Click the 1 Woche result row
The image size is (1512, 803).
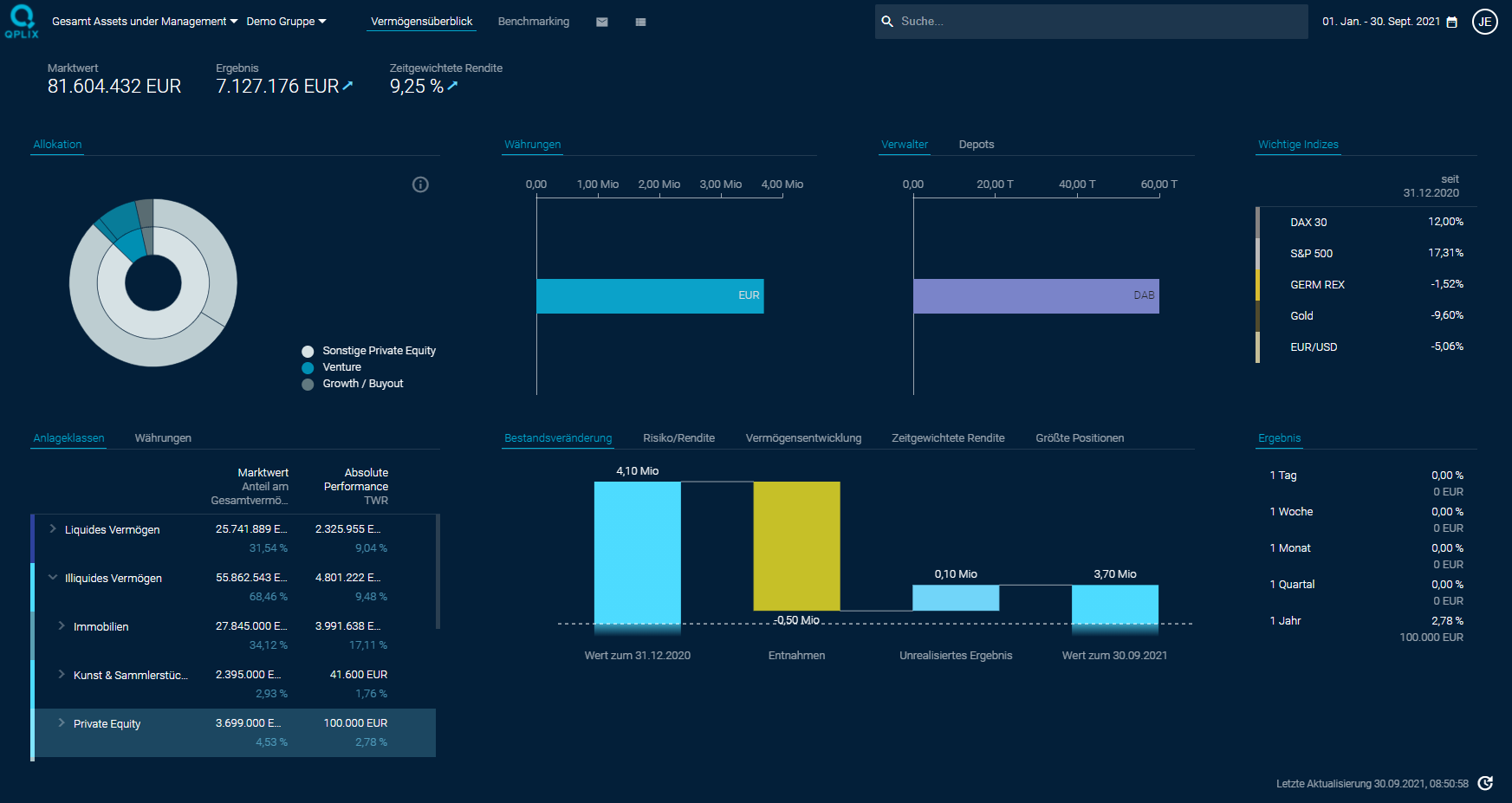pos(1366,520)
